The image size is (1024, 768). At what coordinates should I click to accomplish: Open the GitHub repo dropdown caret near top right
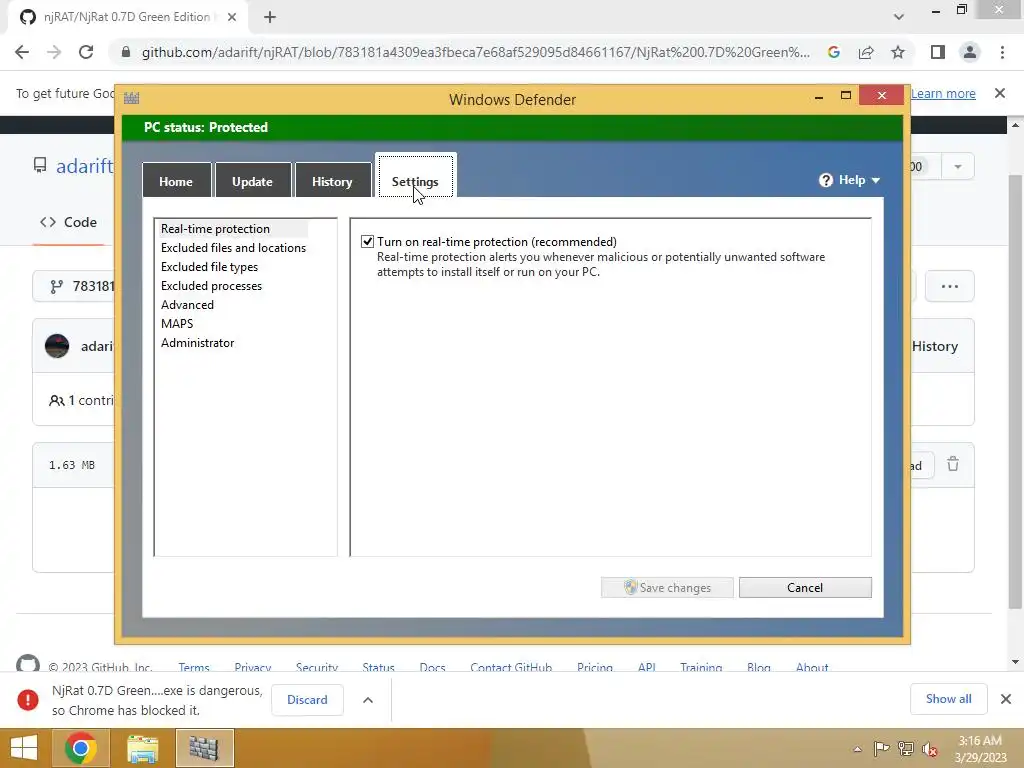click(957, 167)
